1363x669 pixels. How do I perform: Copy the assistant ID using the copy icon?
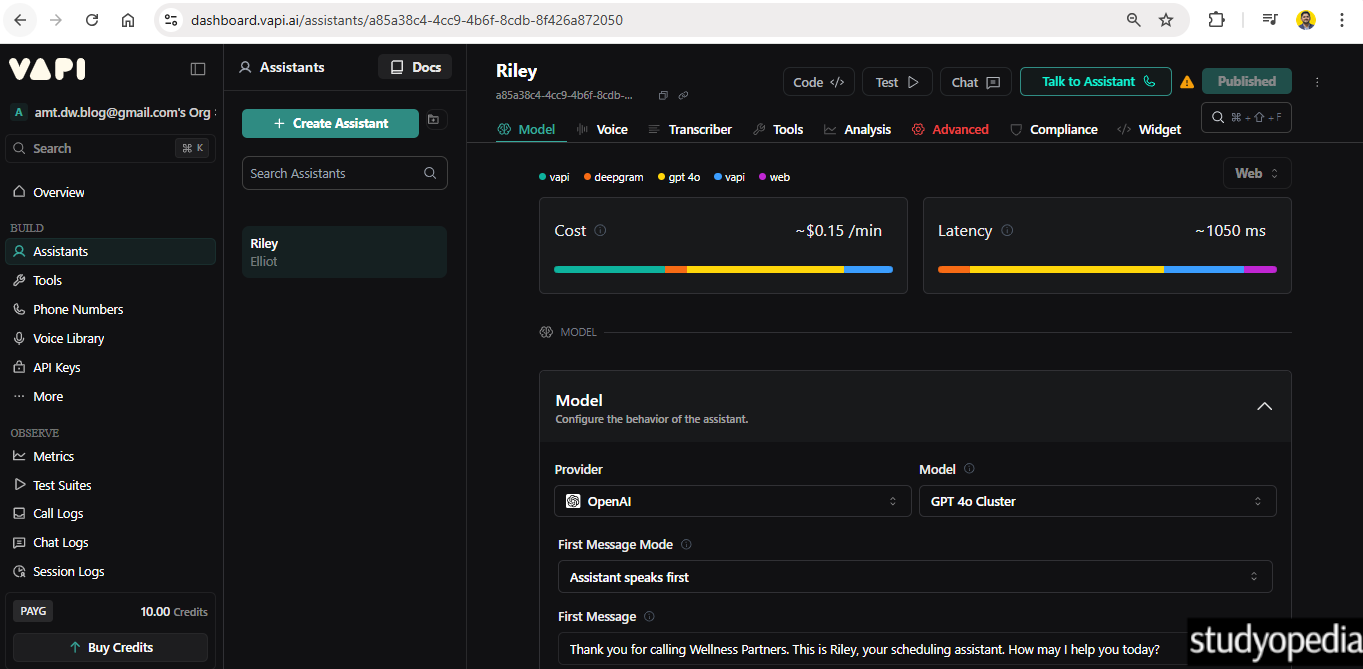click(x=662, y=94)
